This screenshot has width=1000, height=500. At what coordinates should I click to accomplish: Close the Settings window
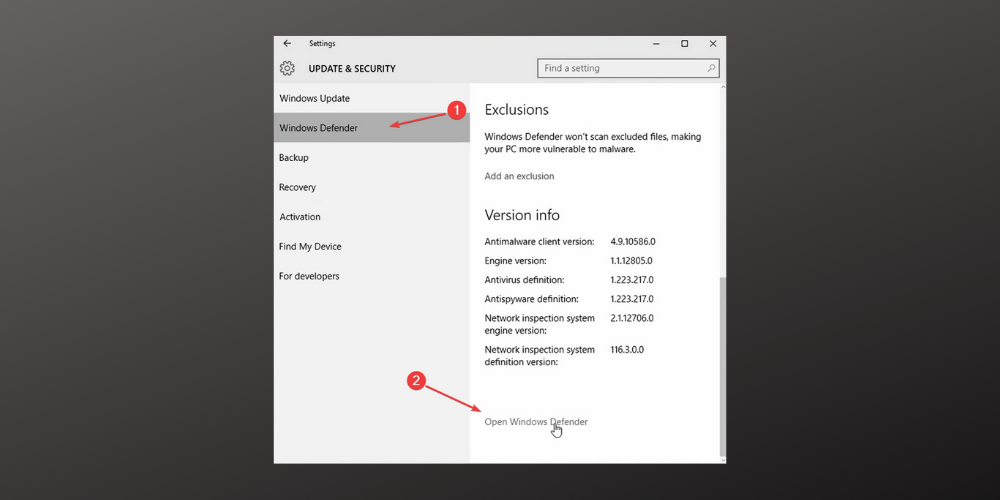712,43
